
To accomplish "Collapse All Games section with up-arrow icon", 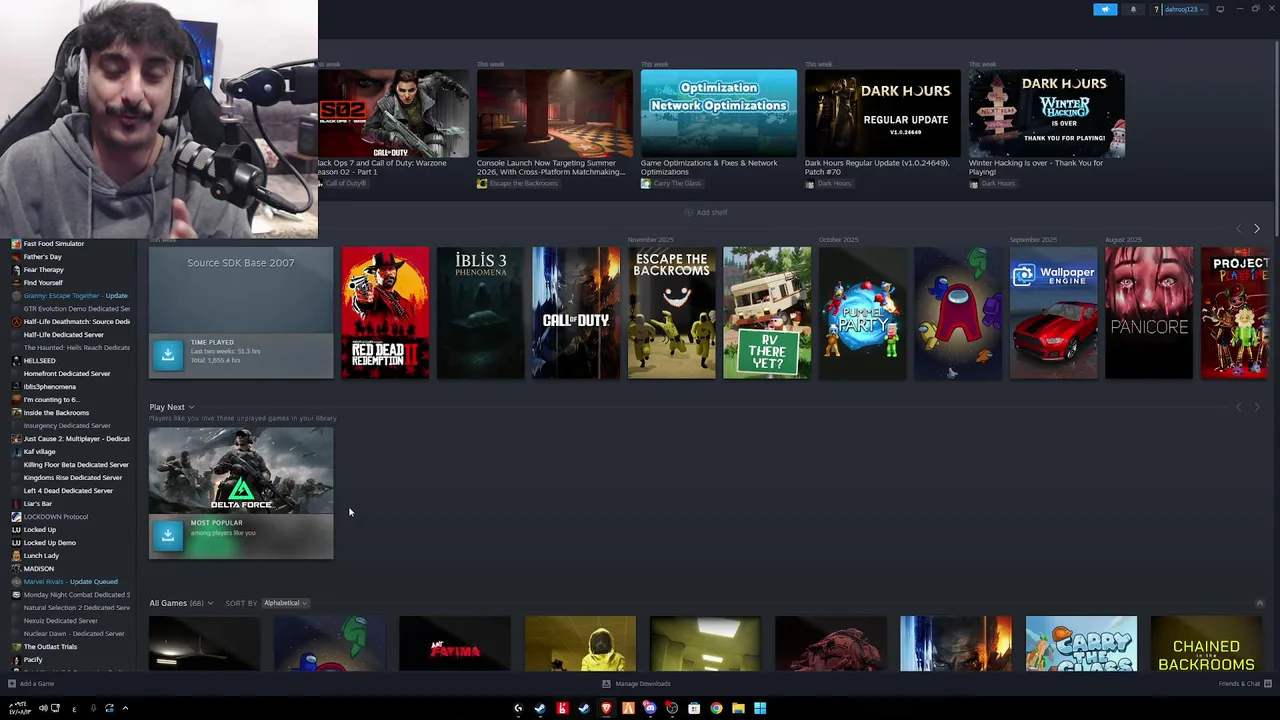I will pyautogui.click(x=1259, y=603).
